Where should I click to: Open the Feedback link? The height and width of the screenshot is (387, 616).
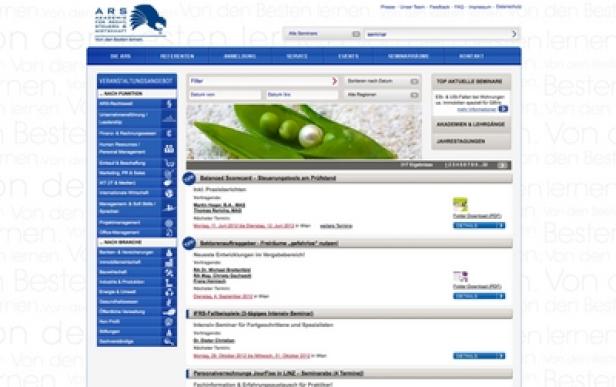[439, 7]
